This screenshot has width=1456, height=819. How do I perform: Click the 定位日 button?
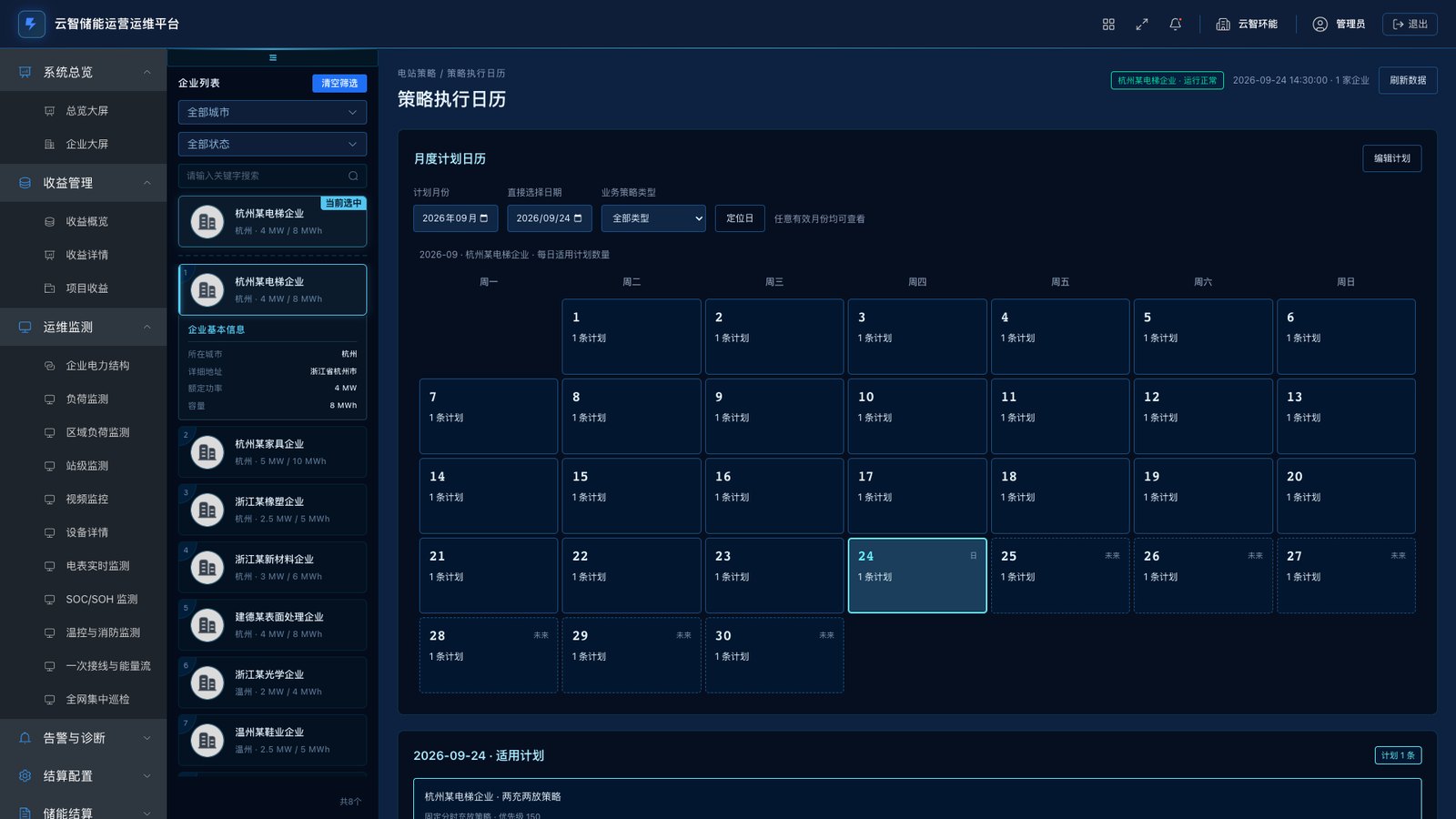[x=740, y=218]
